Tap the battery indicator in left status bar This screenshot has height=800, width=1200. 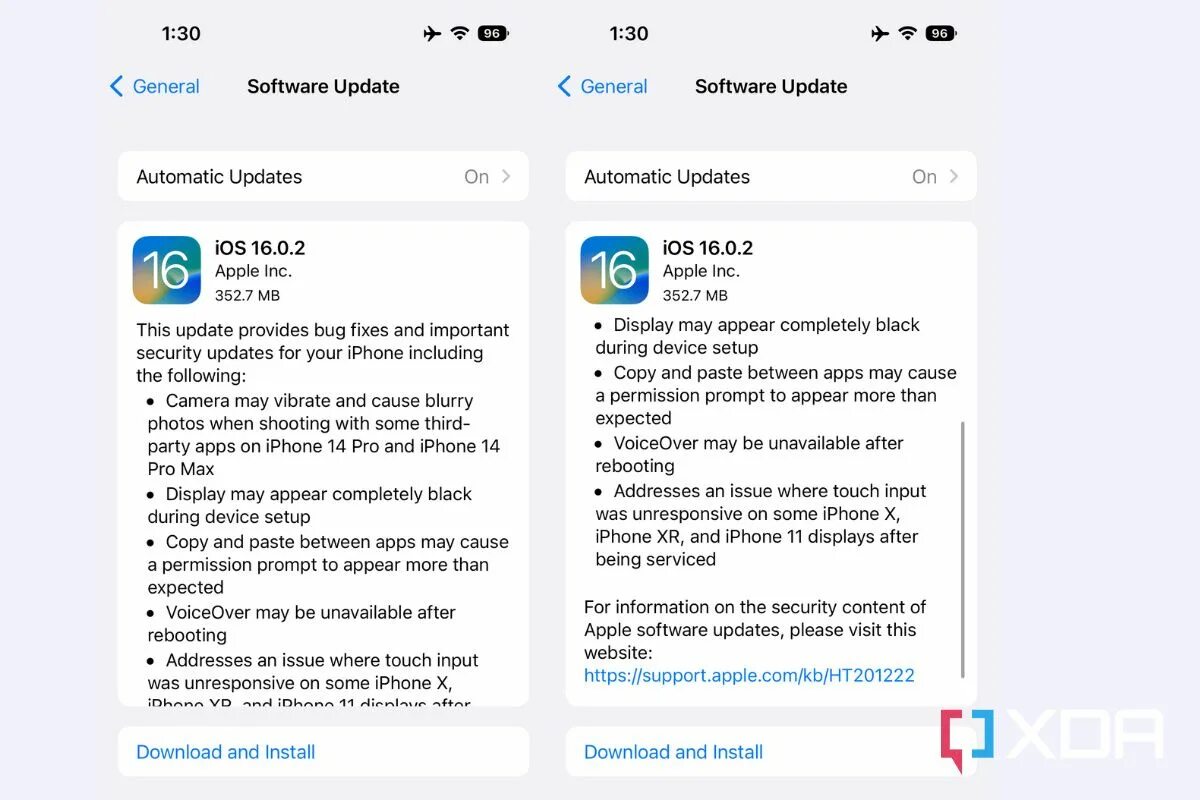[493, 33]
